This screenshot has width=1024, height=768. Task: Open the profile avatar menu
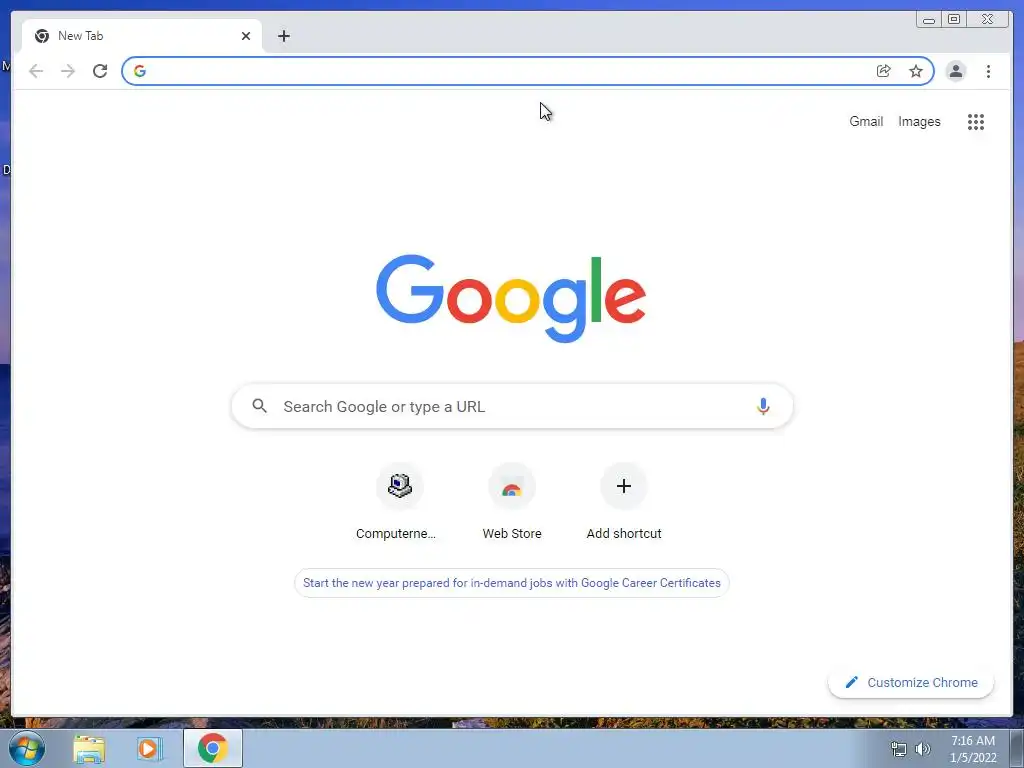955,71
